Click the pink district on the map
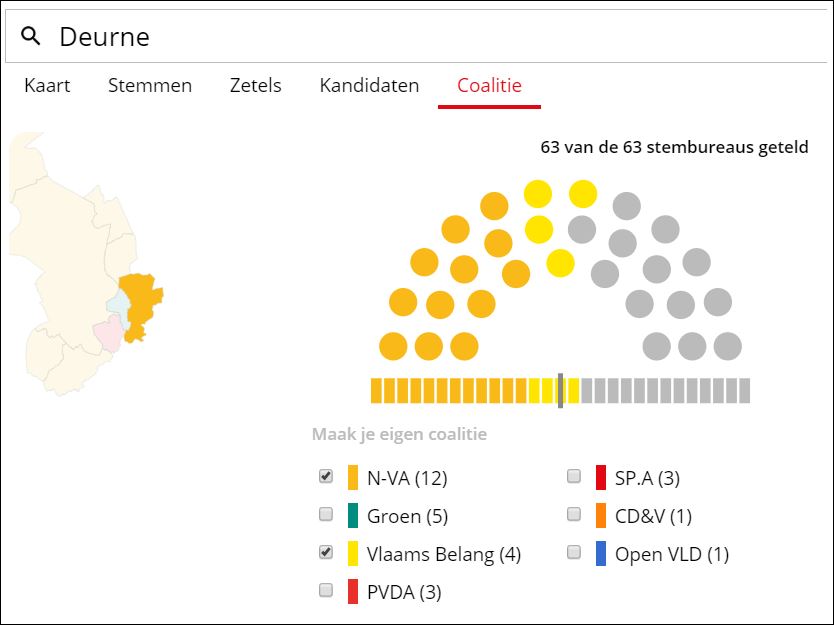834x625 pixels. point(107,333)
